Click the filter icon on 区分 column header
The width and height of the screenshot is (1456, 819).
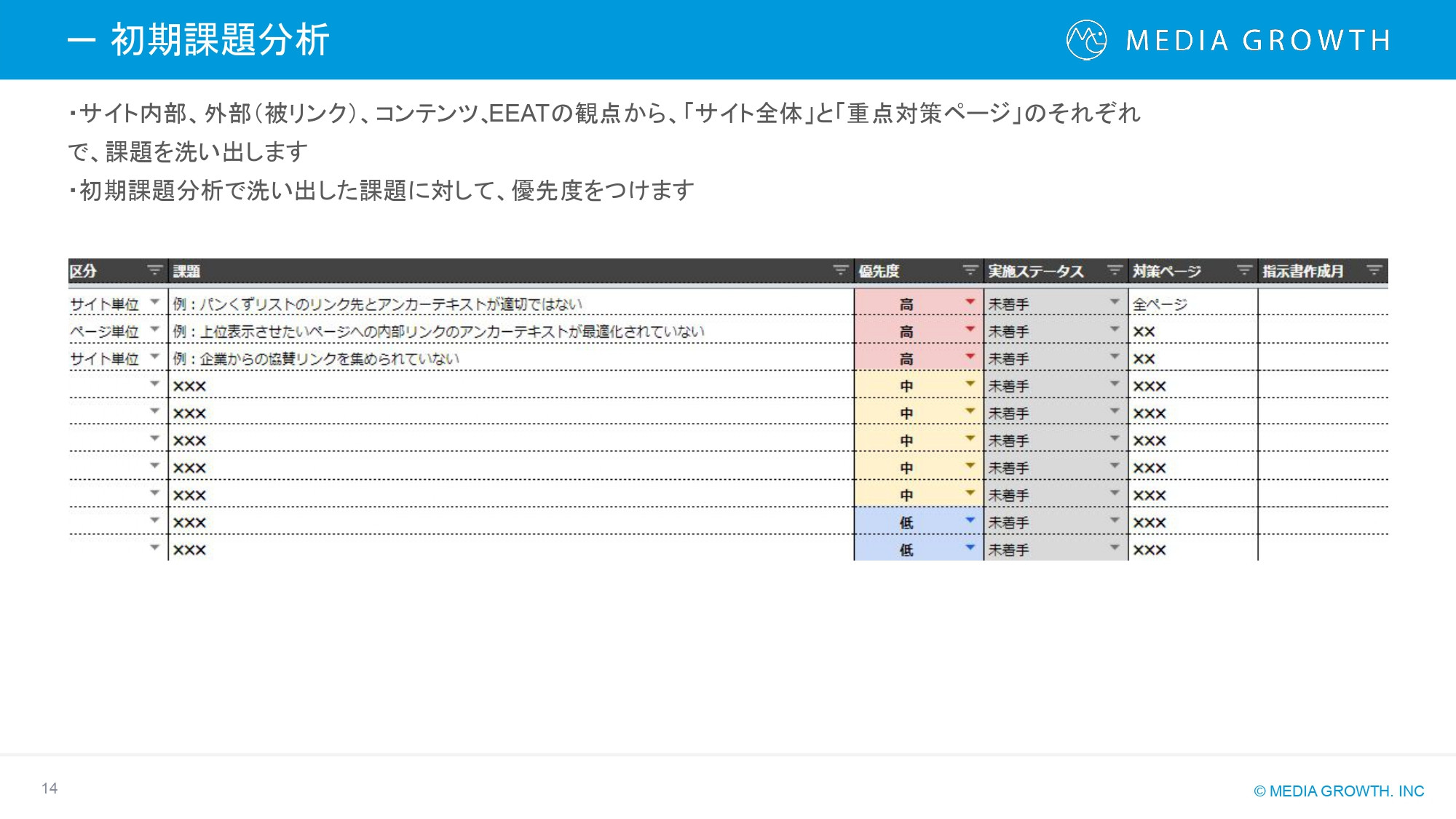pos(154,270)
